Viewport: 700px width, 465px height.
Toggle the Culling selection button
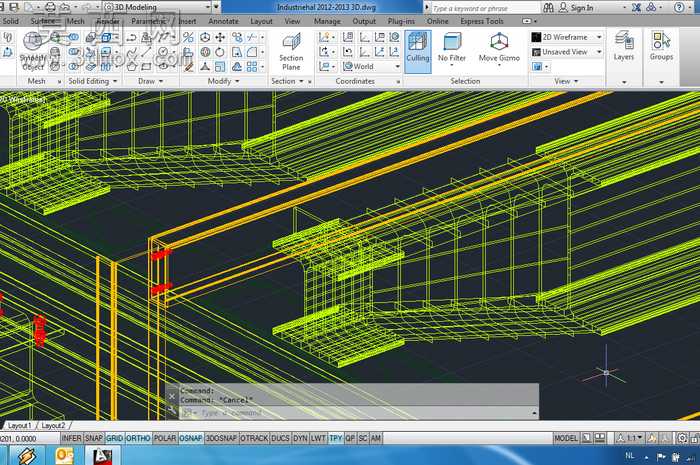(418, 51)
